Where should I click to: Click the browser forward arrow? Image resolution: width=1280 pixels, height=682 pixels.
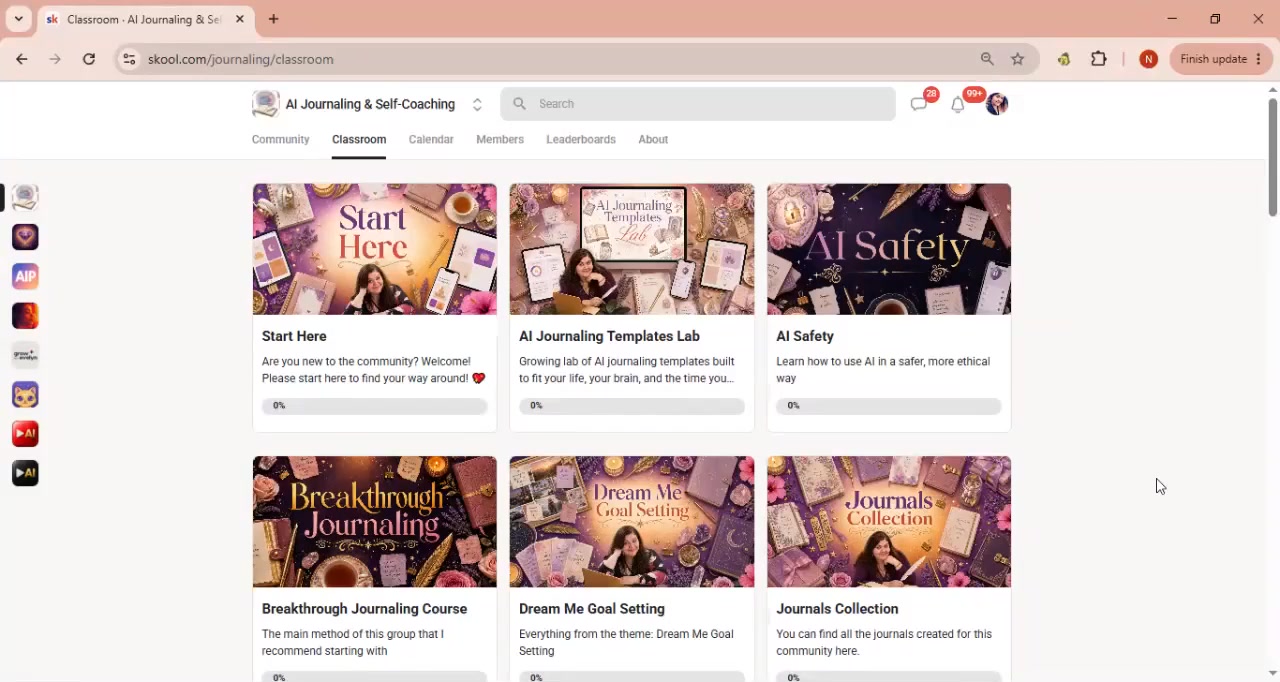coord(55,59)
